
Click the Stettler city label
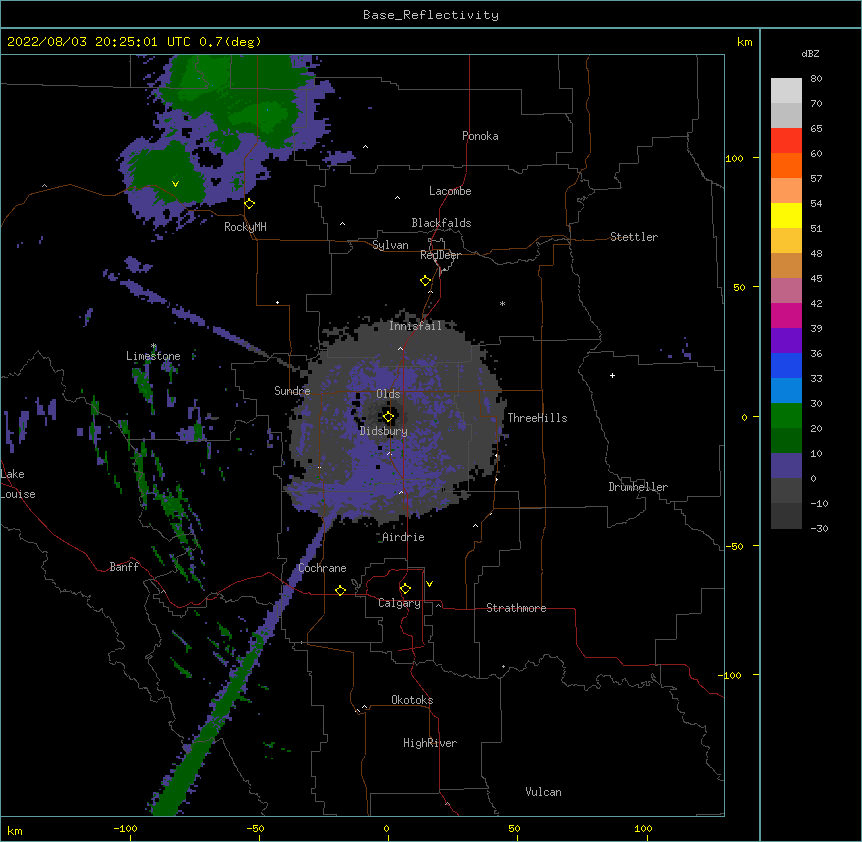pyautogui.click(x=634, y=237)
